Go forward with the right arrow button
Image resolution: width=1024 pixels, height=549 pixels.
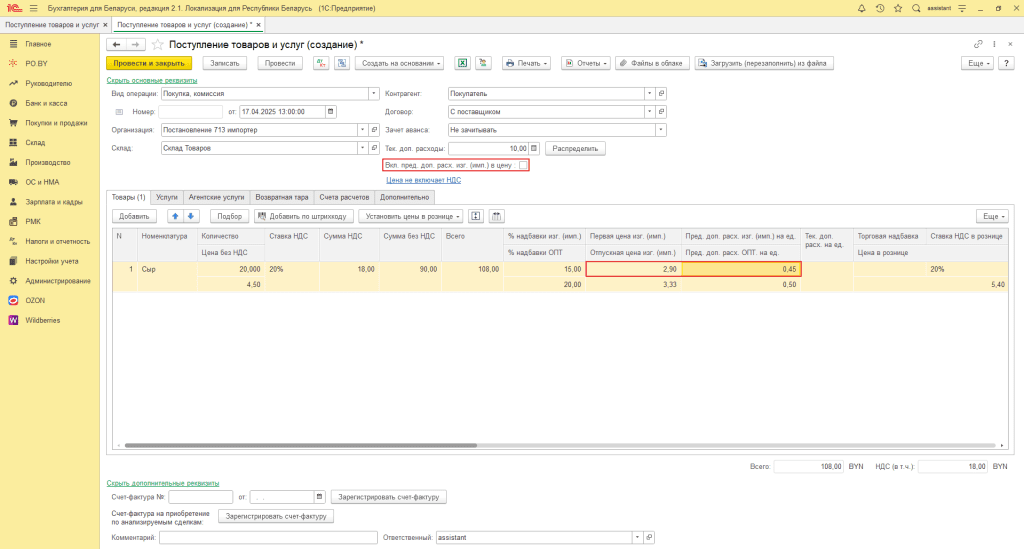[135, 44]
